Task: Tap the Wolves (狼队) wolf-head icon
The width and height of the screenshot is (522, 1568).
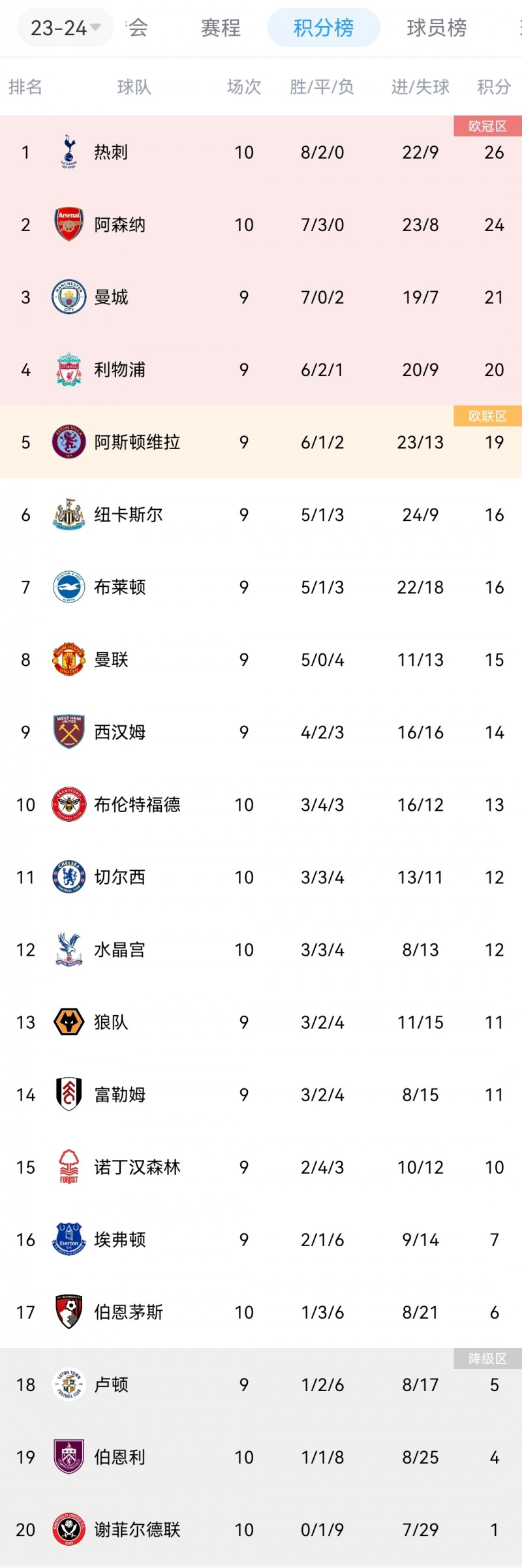Action: (69, 1022)
